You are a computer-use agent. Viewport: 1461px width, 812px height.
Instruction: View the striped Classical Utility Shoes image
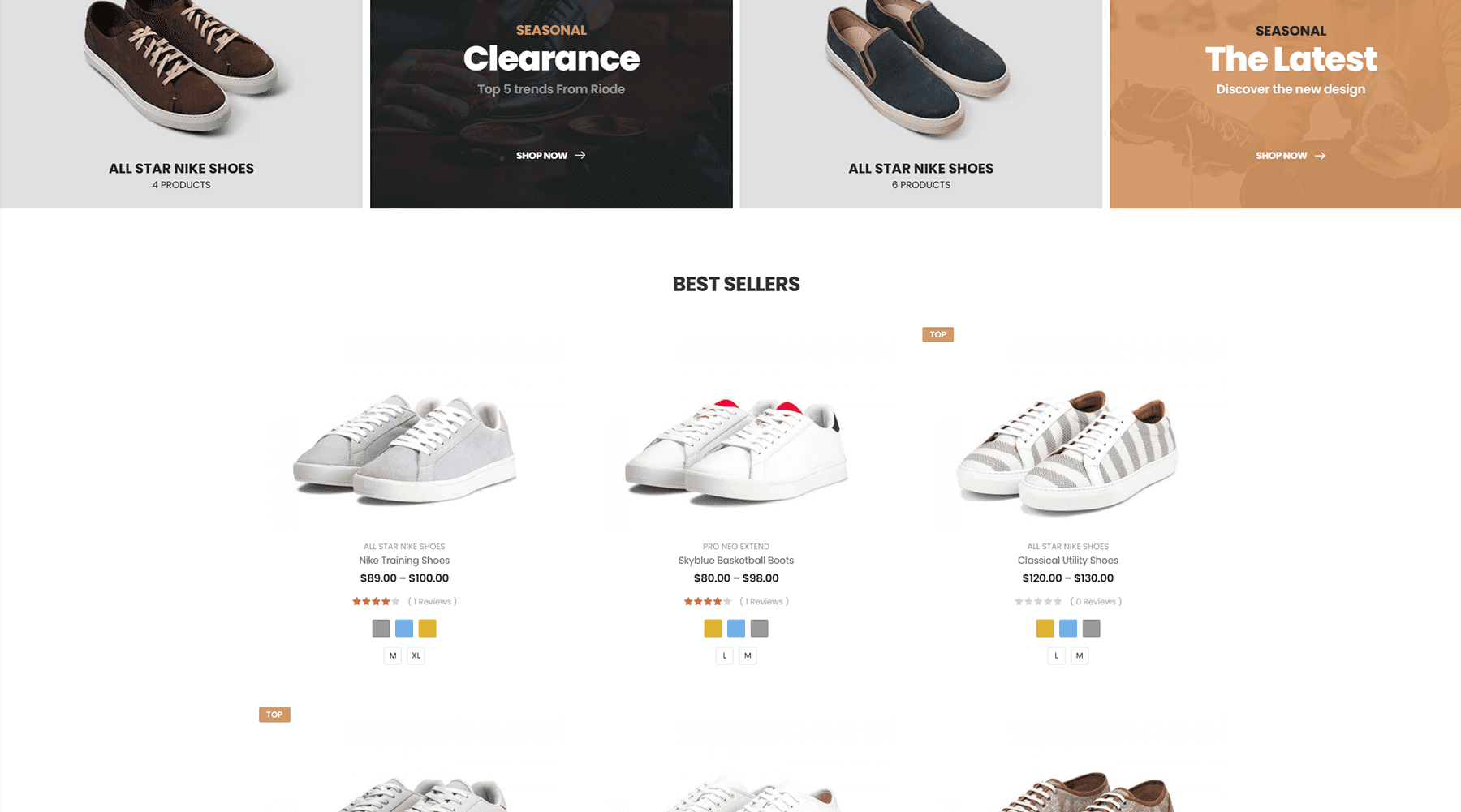tap(1068, 452)
